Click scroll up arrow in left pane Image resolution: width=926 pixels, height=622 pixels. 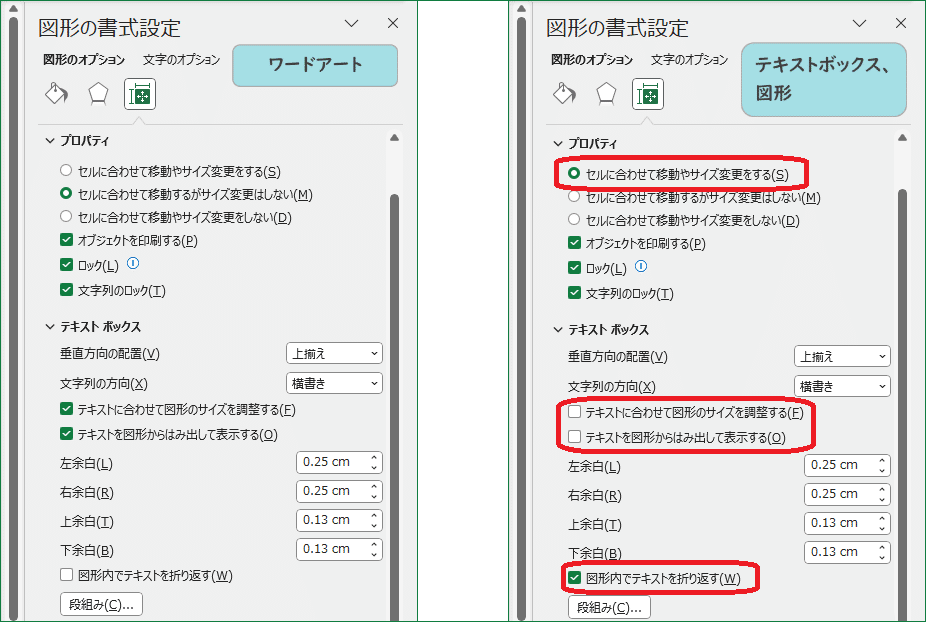394,138
